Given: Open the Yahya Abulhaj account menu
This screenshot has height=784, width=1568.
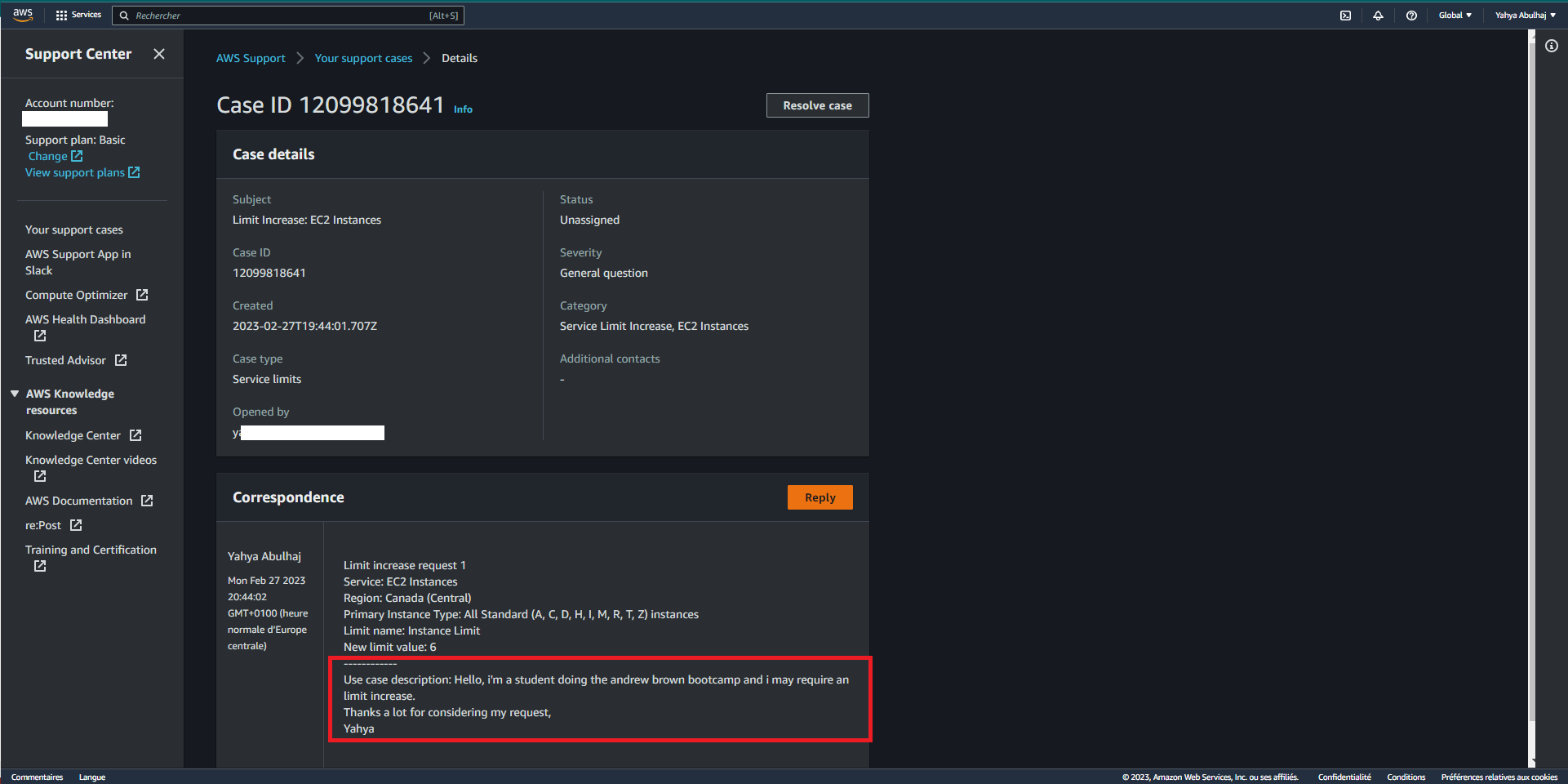Looking at the screenshot, I should [x=1526, y=15].
